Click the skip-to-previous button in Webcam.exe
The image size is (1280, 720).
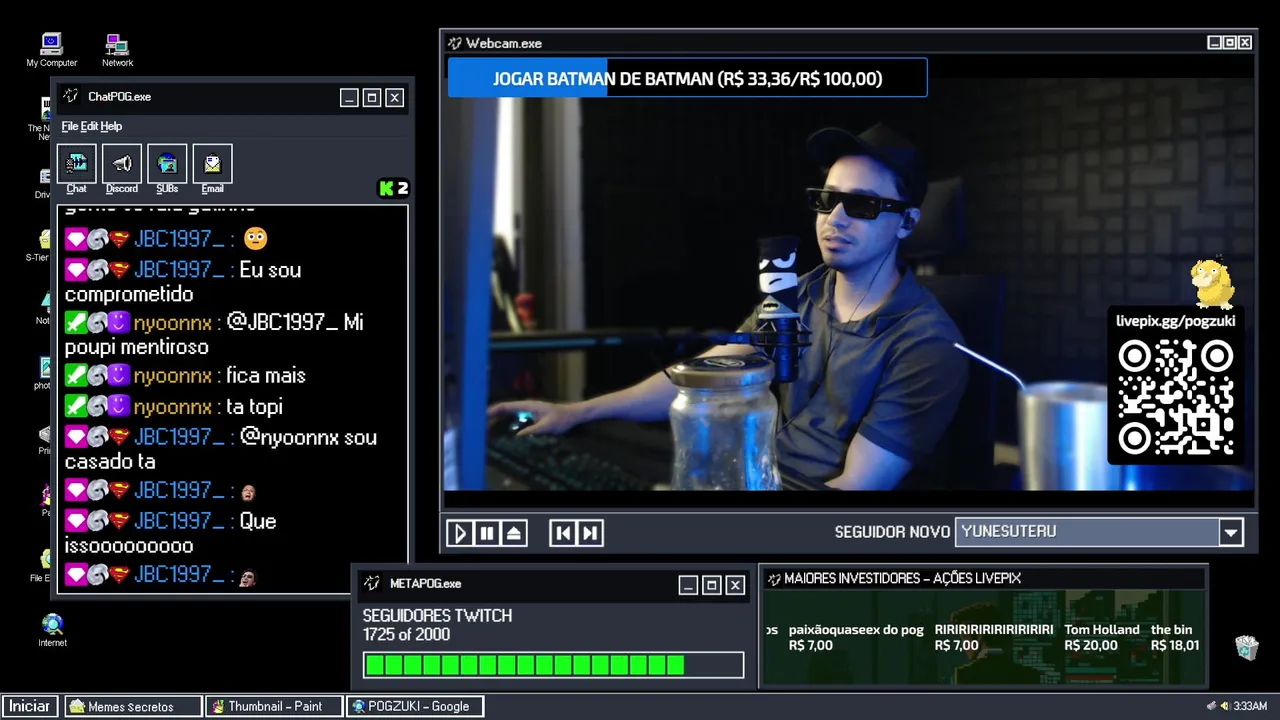pos(563,533)
